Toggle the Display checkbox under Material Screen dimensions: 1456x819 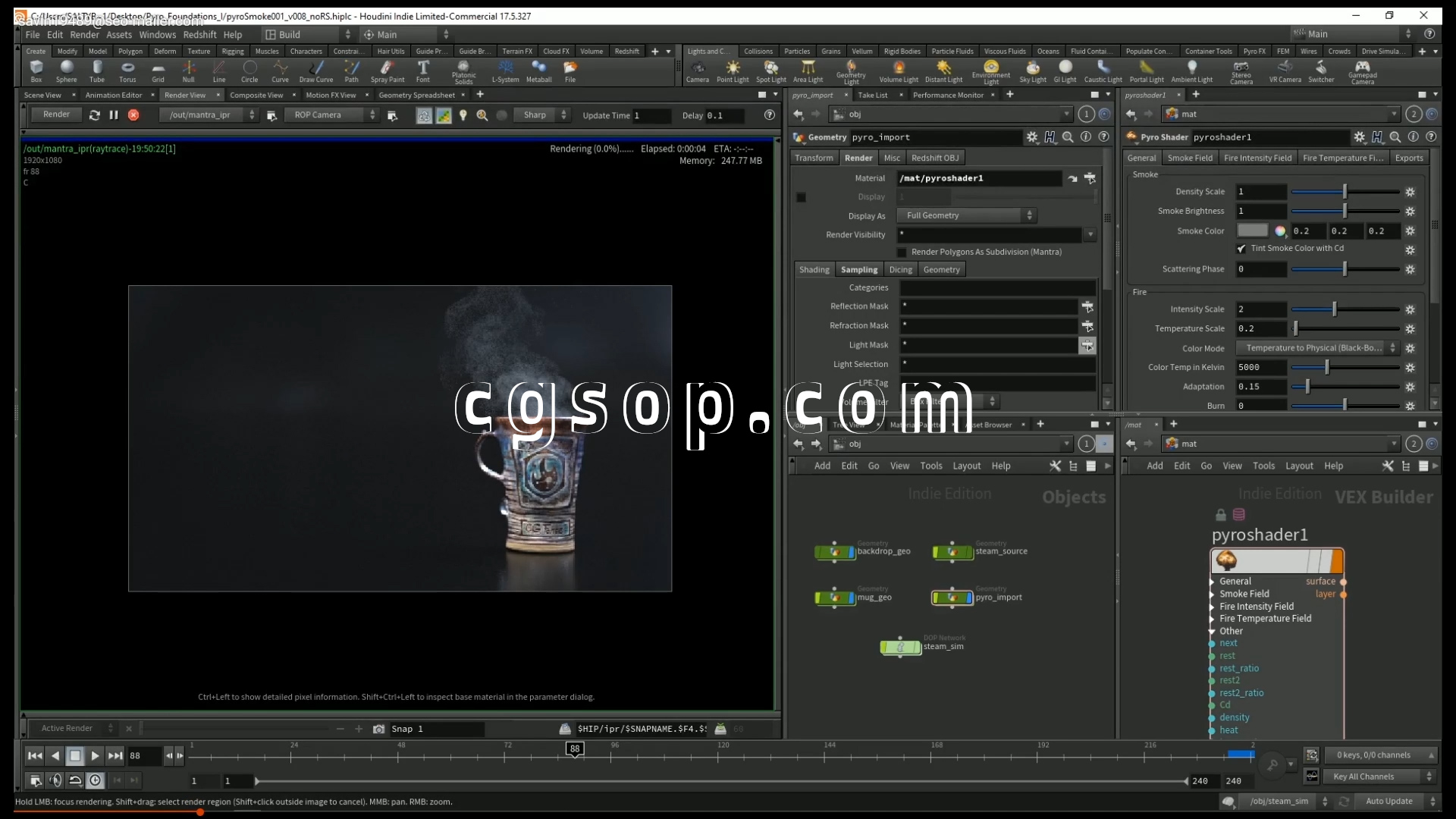pyautogui.click(x=801, y=197)
